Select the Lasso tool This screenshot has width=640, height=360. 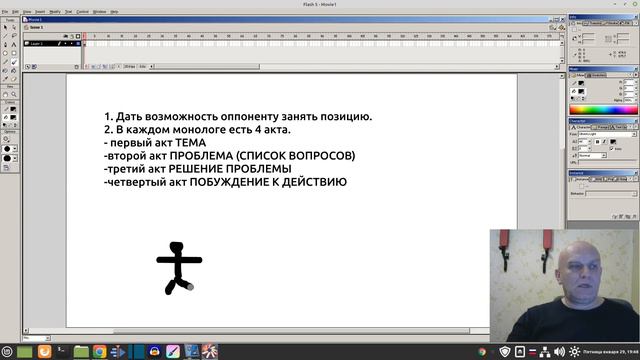pos(14,36)
